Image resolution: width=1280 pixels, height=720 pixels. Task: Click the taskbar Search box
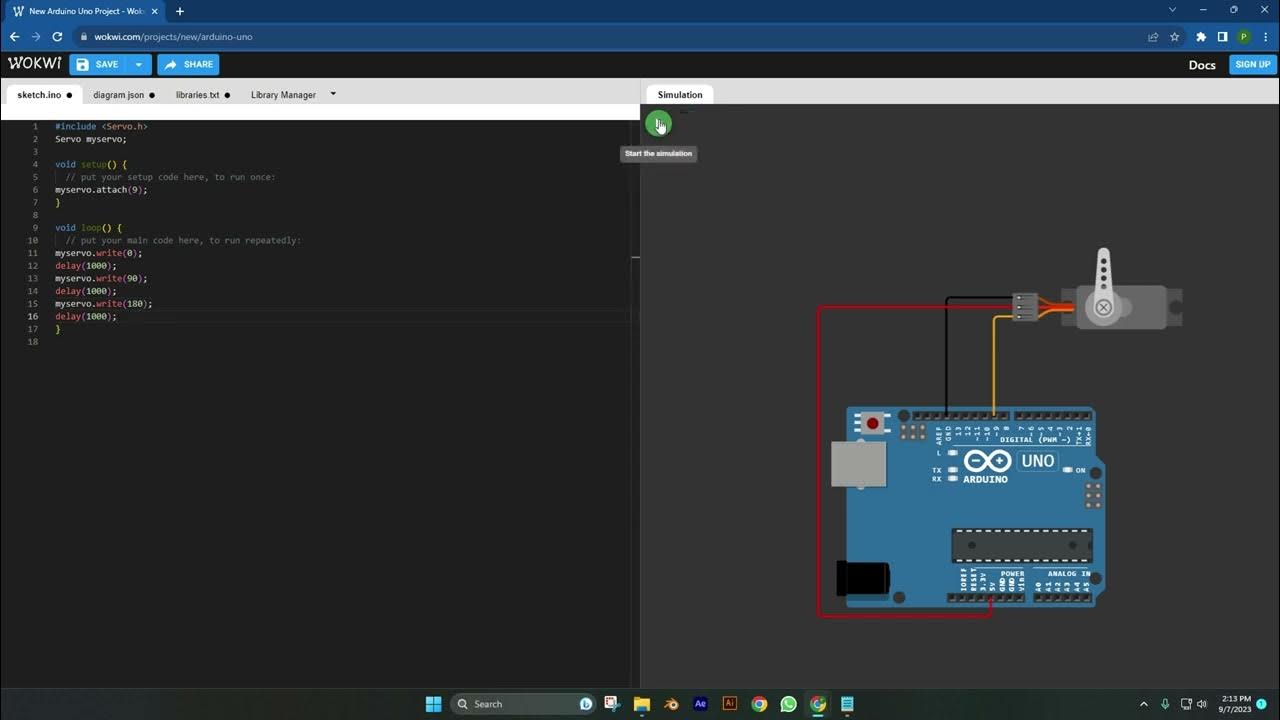coord(523,704)
